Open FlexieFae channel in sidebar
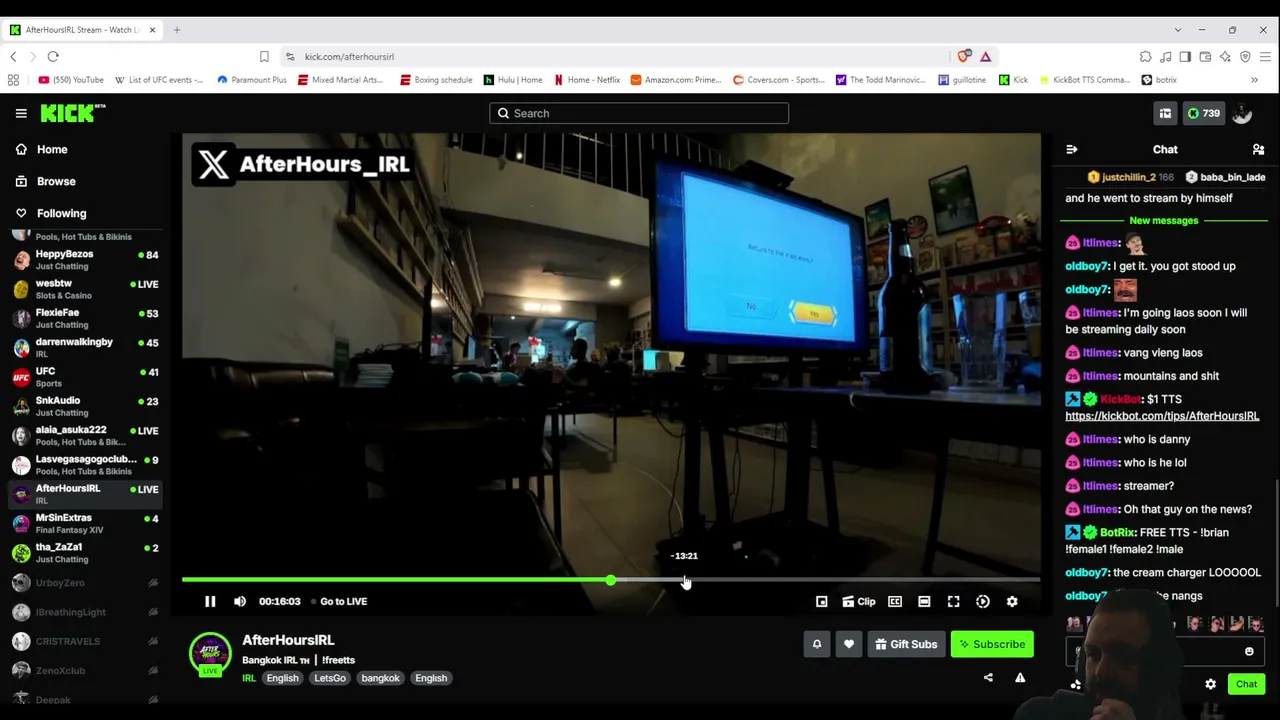 (x=84, y=318)
